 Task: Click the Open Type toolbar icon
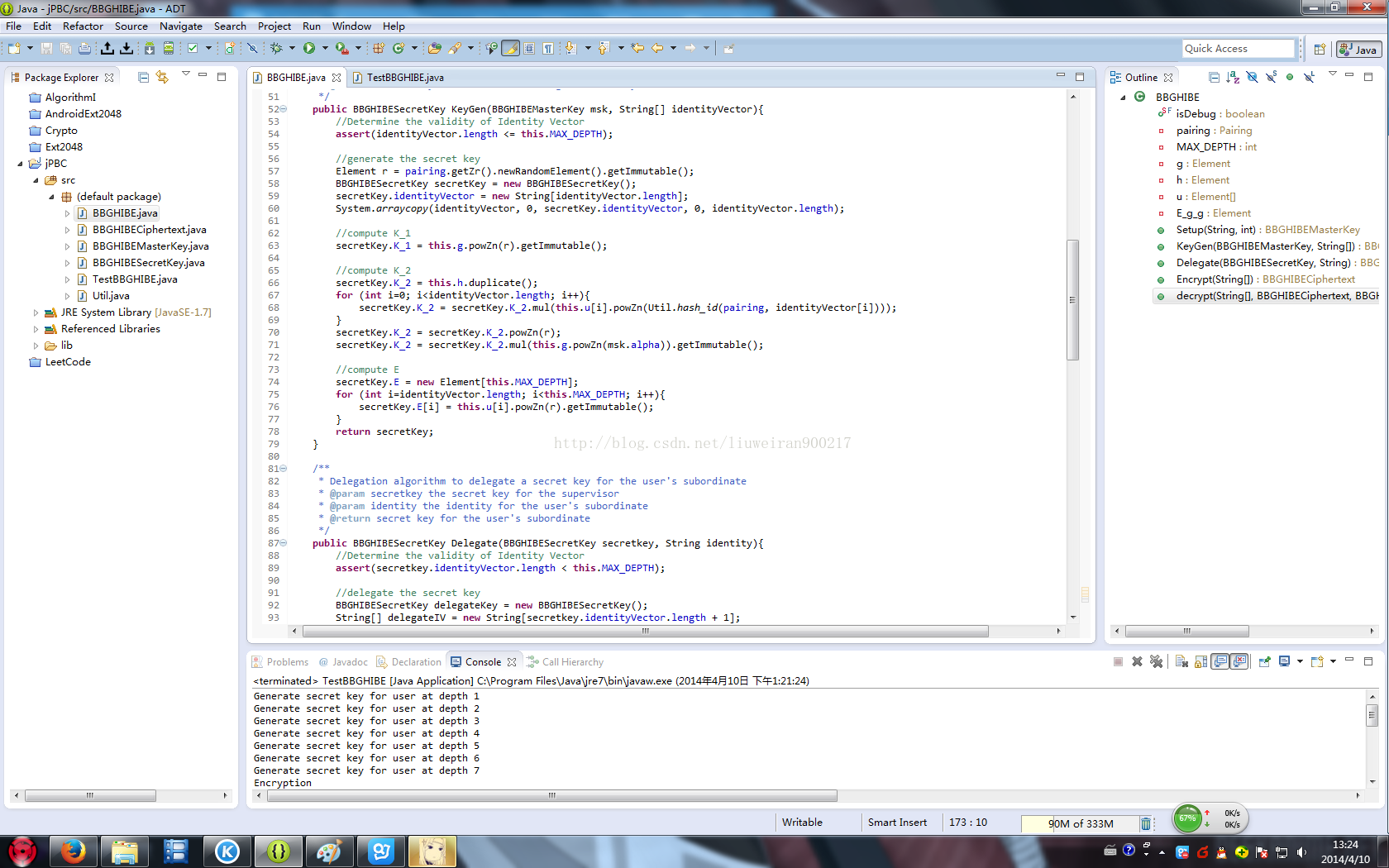(434, 49)
